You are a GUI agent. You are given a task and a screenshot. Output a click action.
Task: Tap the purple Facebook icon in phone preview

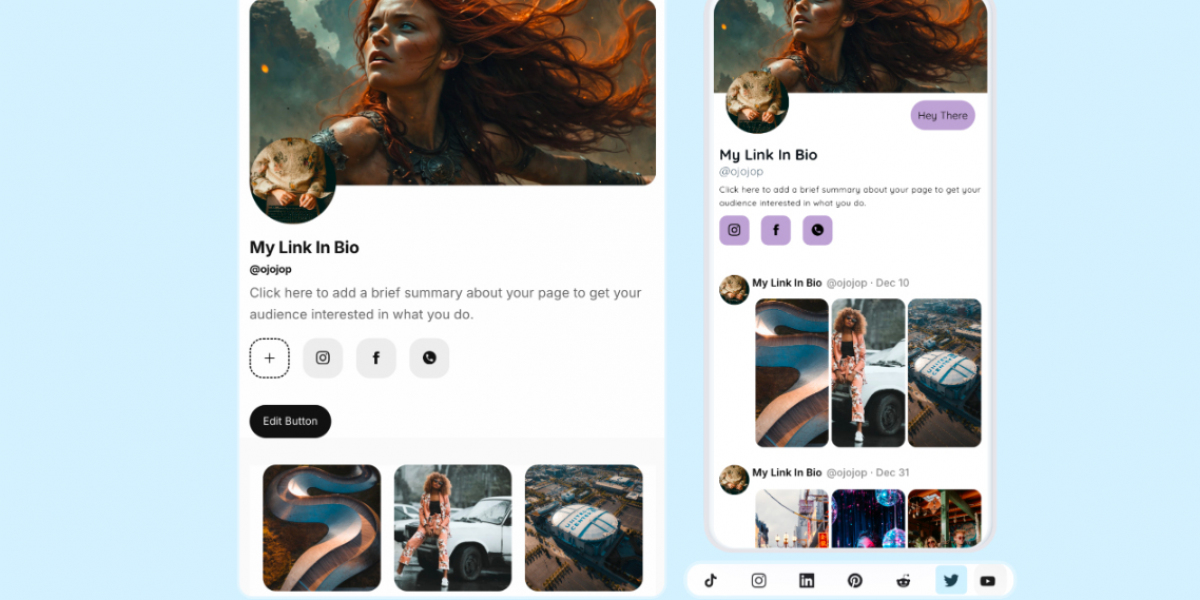776,230
